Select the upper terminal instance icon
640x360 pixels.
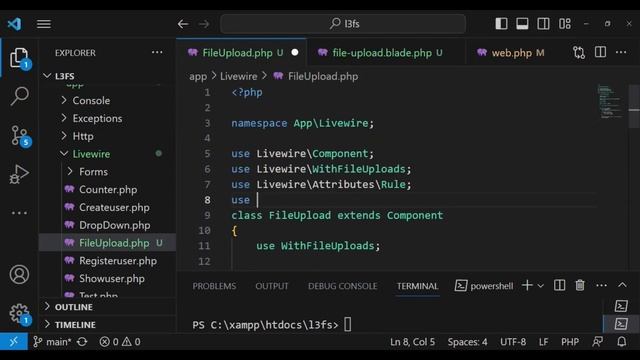621,306
